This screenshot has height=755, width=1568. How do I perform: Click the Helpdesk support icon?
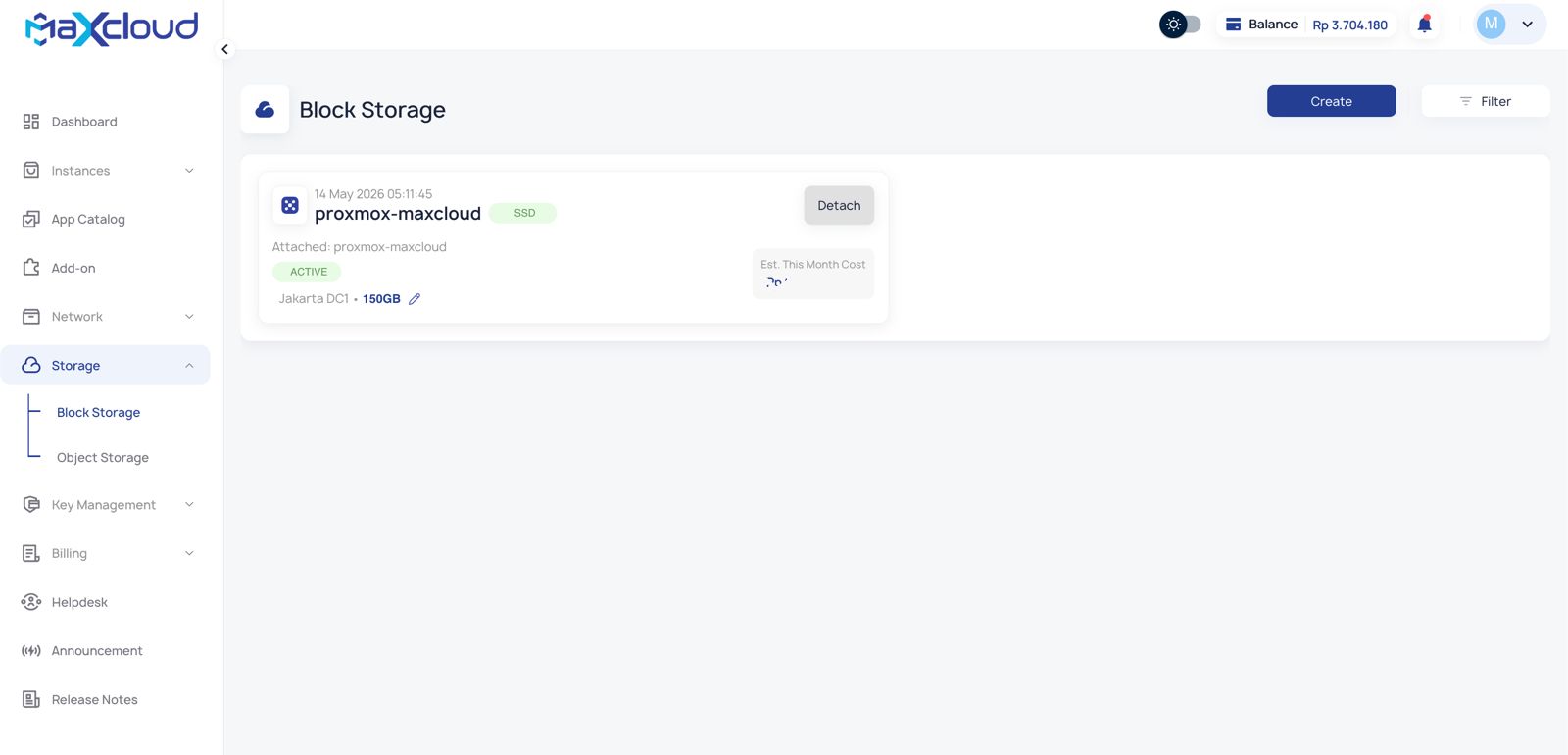point(31,602)
